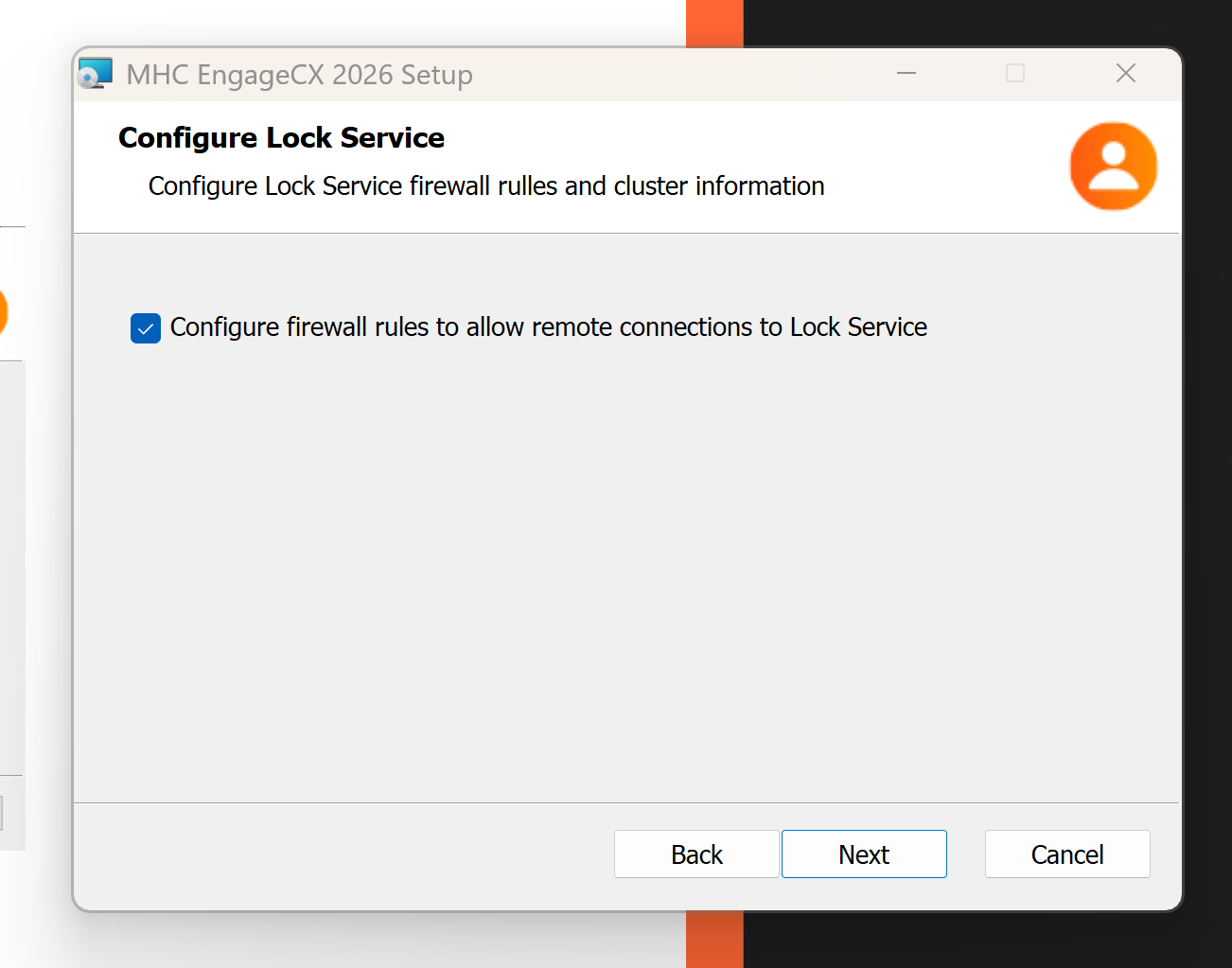Cancel the EngageCX setup
1232x968 pixels.
click(1067, 854)
